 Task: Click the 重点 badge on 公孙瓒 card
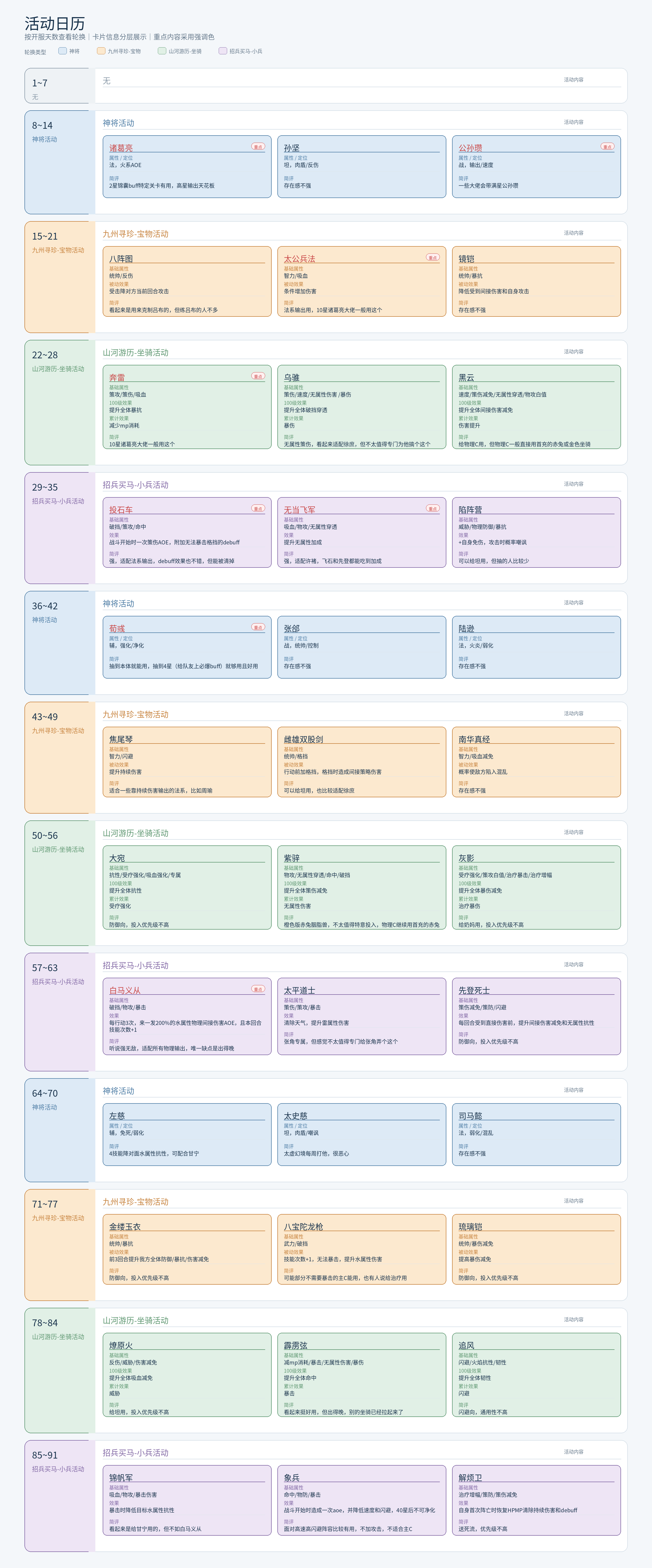(607, 147)
